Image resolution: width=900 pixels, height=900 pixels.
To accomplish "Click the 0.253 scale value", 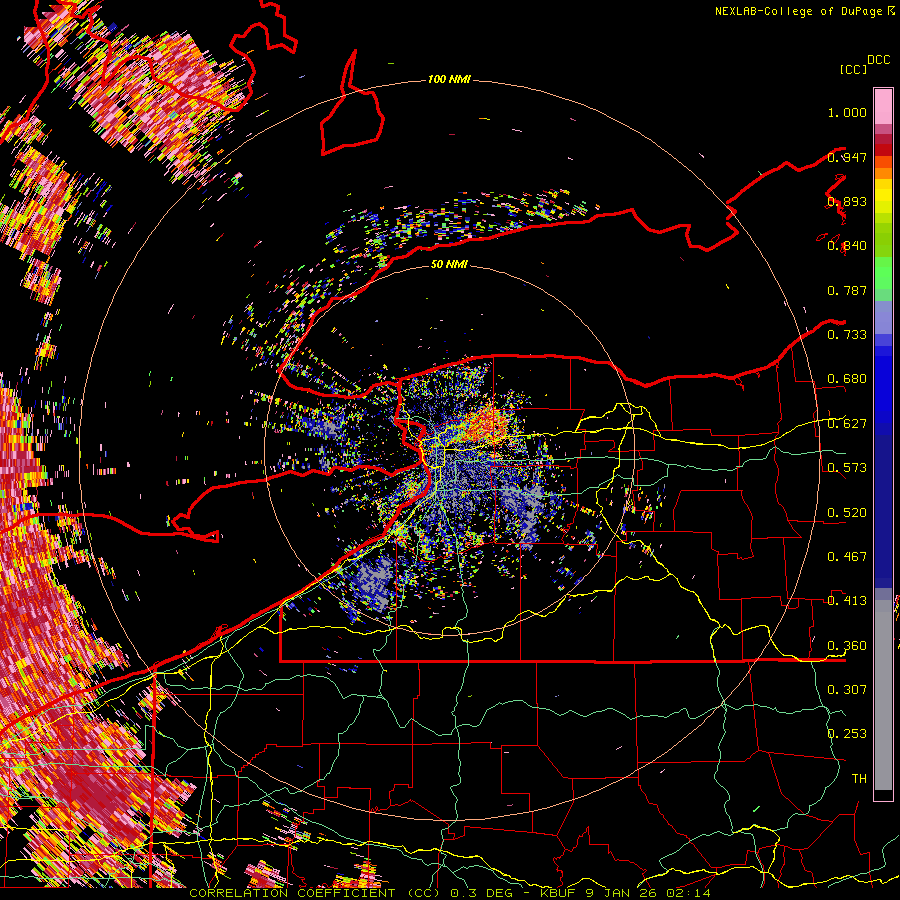I will click(847, 734).
